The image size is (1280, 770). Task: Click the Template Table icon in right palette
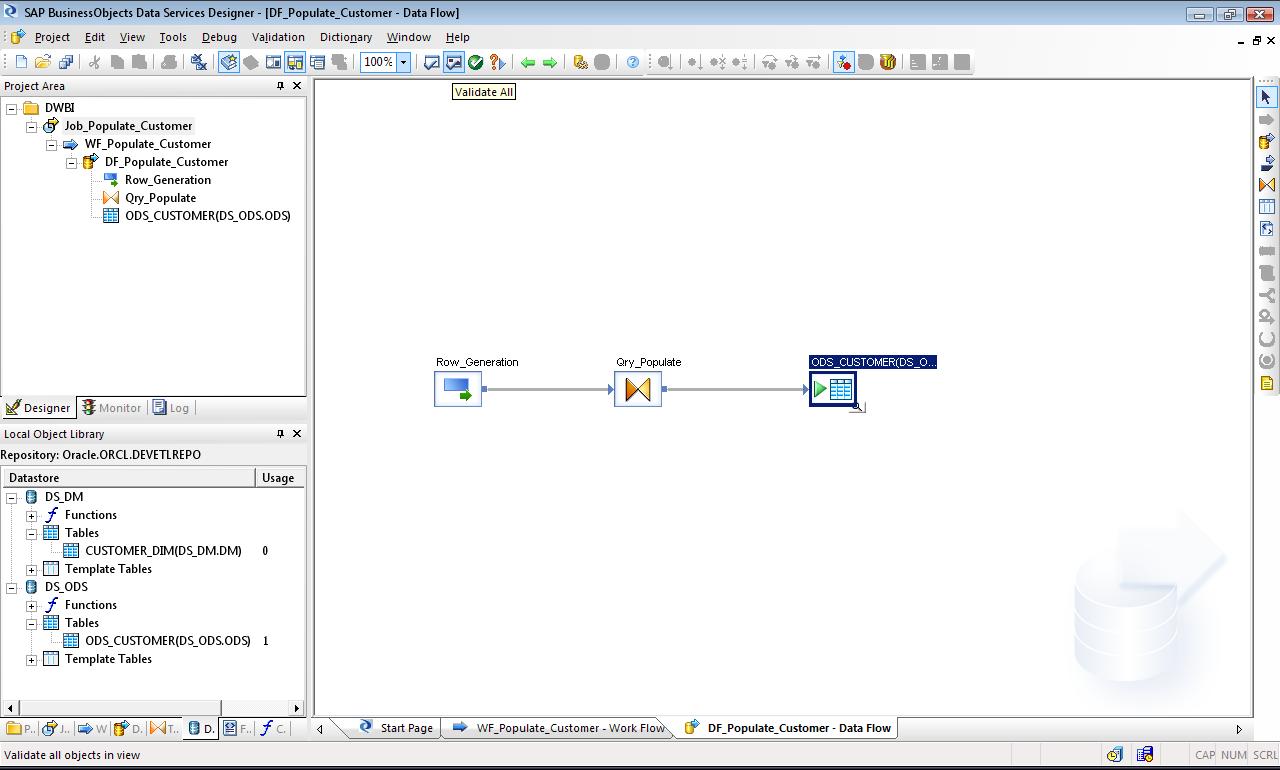click(x=1266, y=207)
